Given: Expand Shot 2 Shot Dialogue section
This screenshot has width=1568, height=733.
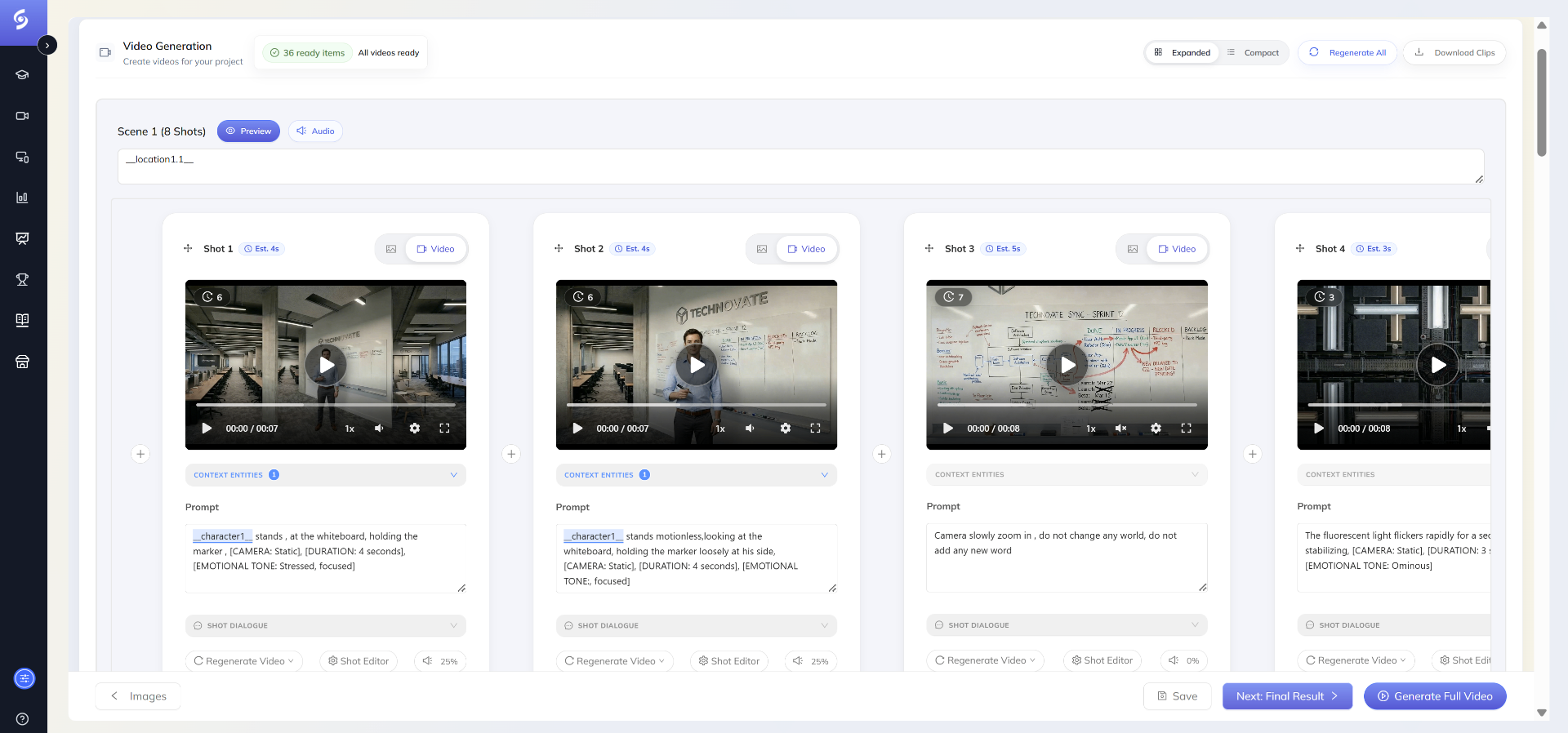Looking at the screenshot, I should (697, 625).
